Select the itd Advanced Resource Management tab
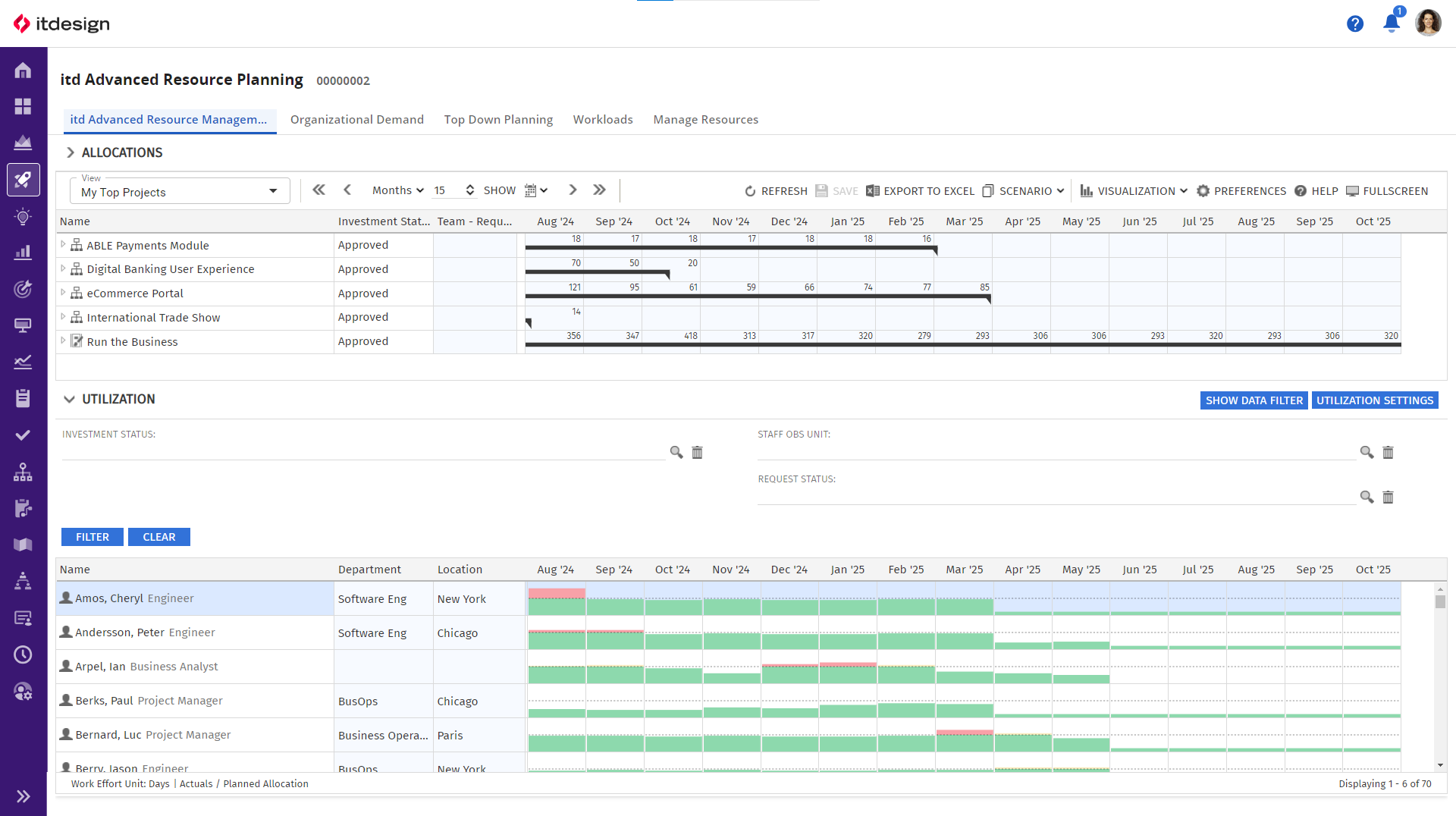The height and width of the screenshot is (816, 1456). 169,120
